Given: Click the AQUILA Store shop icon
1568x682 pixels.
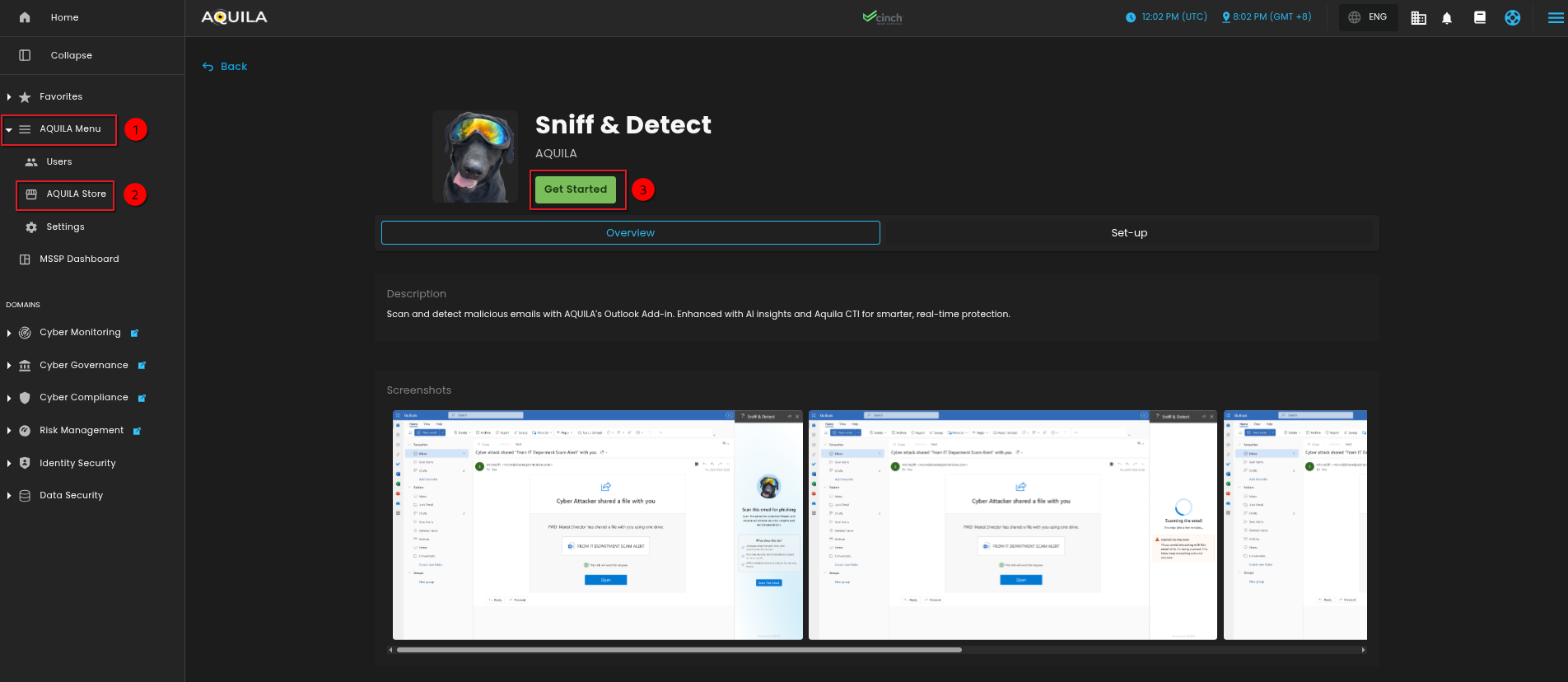Looking at the screenshot, I should [31, 194].
